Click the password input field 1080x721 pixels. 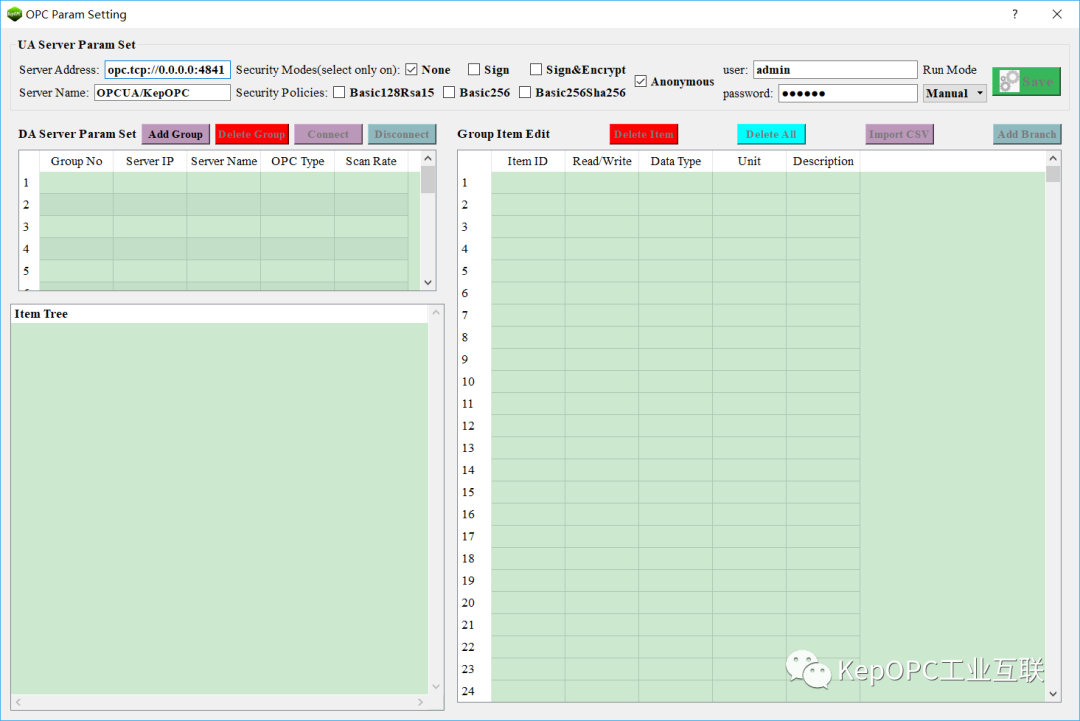pos(848,93)
